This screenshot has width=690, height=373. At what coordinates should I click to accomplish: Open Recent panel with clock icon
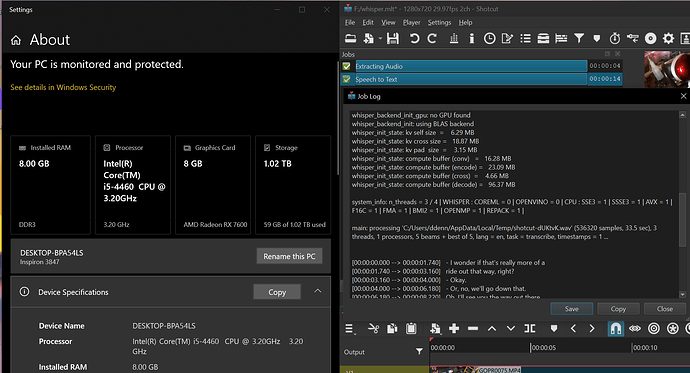pyautogui.click(x=489, y=39)
